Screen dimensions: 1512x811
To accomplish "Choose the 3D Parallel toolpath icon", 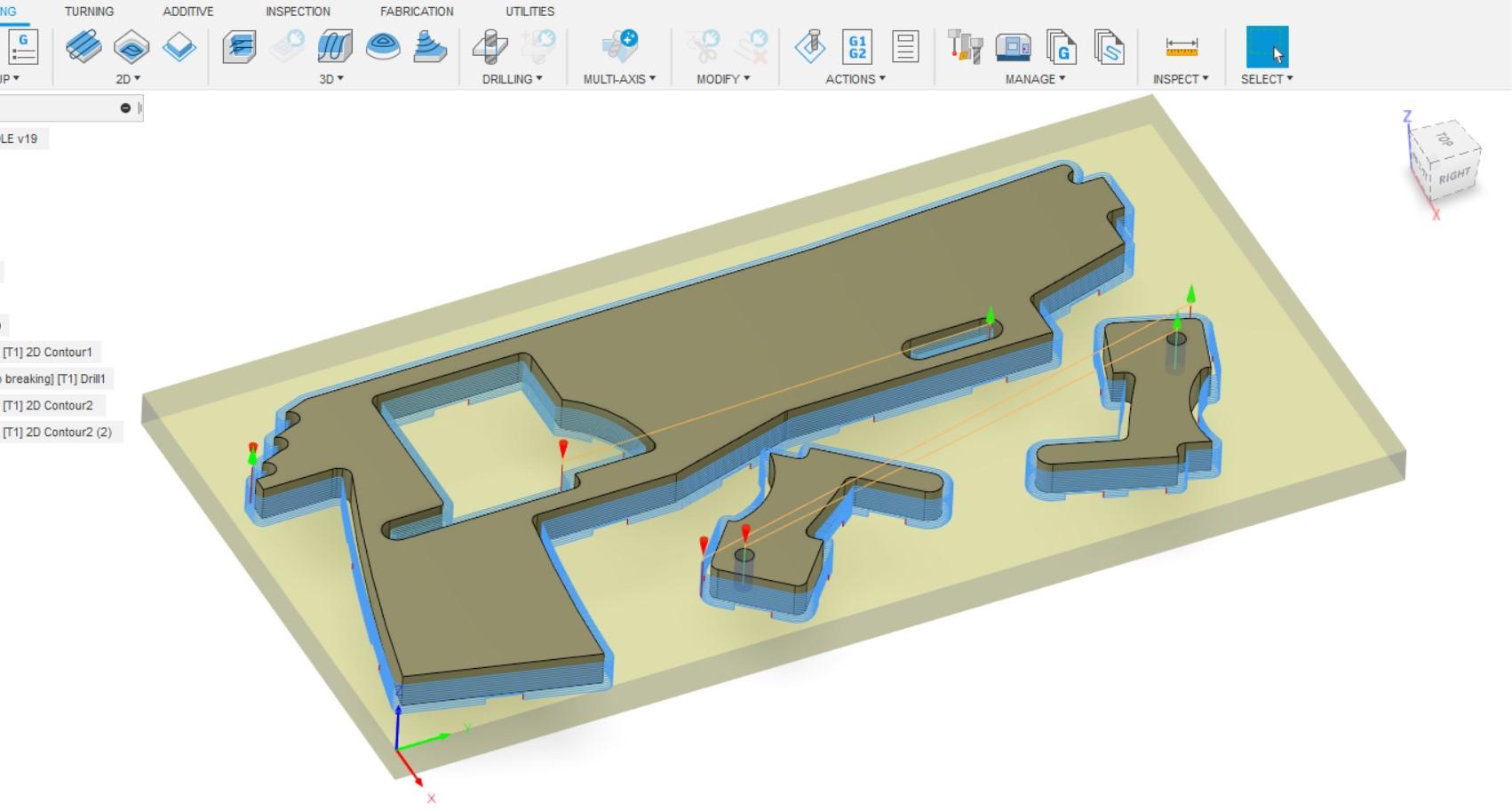I will click(335, 46).
